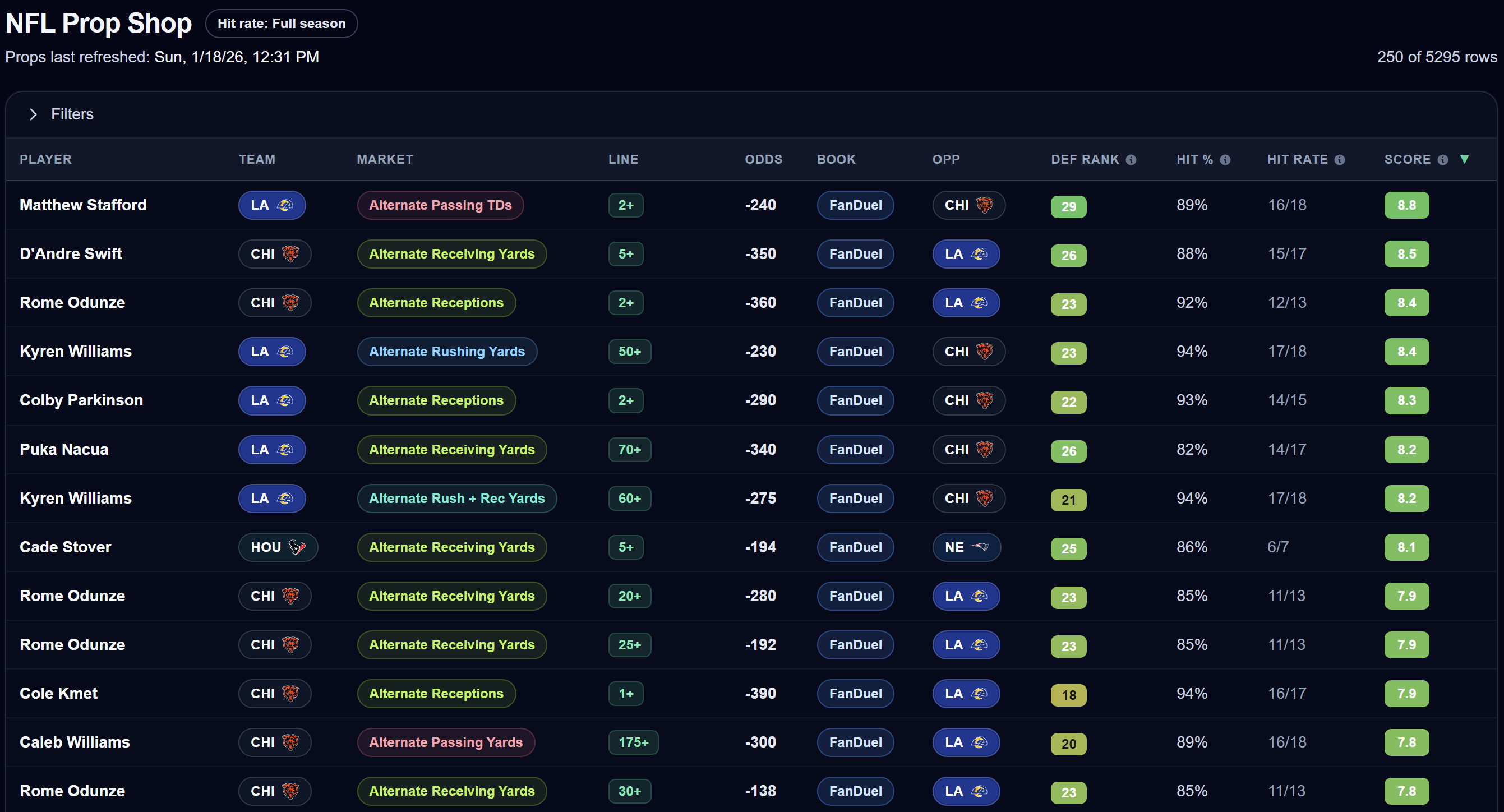Click Alternate Passing TDs market tag
This screenshot has width=1504, height=812.
tap(440, 205)
